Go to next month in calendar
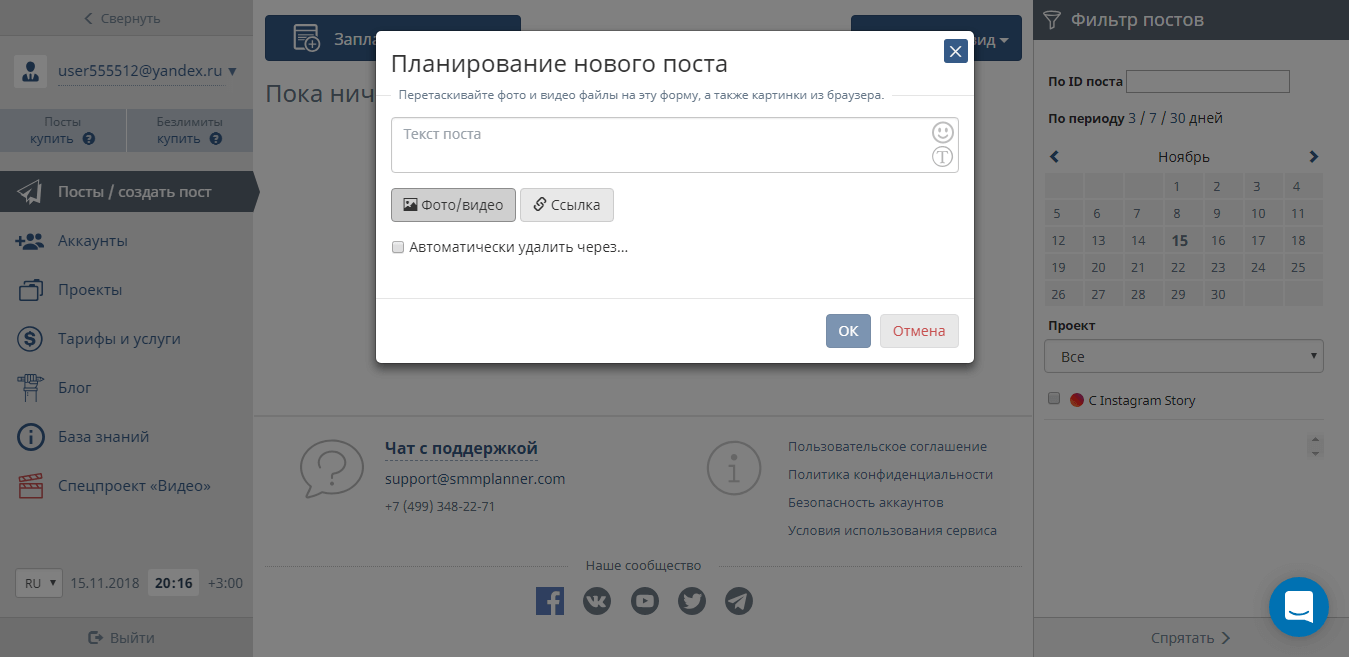Screen dimensions: 1349x657 click(1313, 157)
